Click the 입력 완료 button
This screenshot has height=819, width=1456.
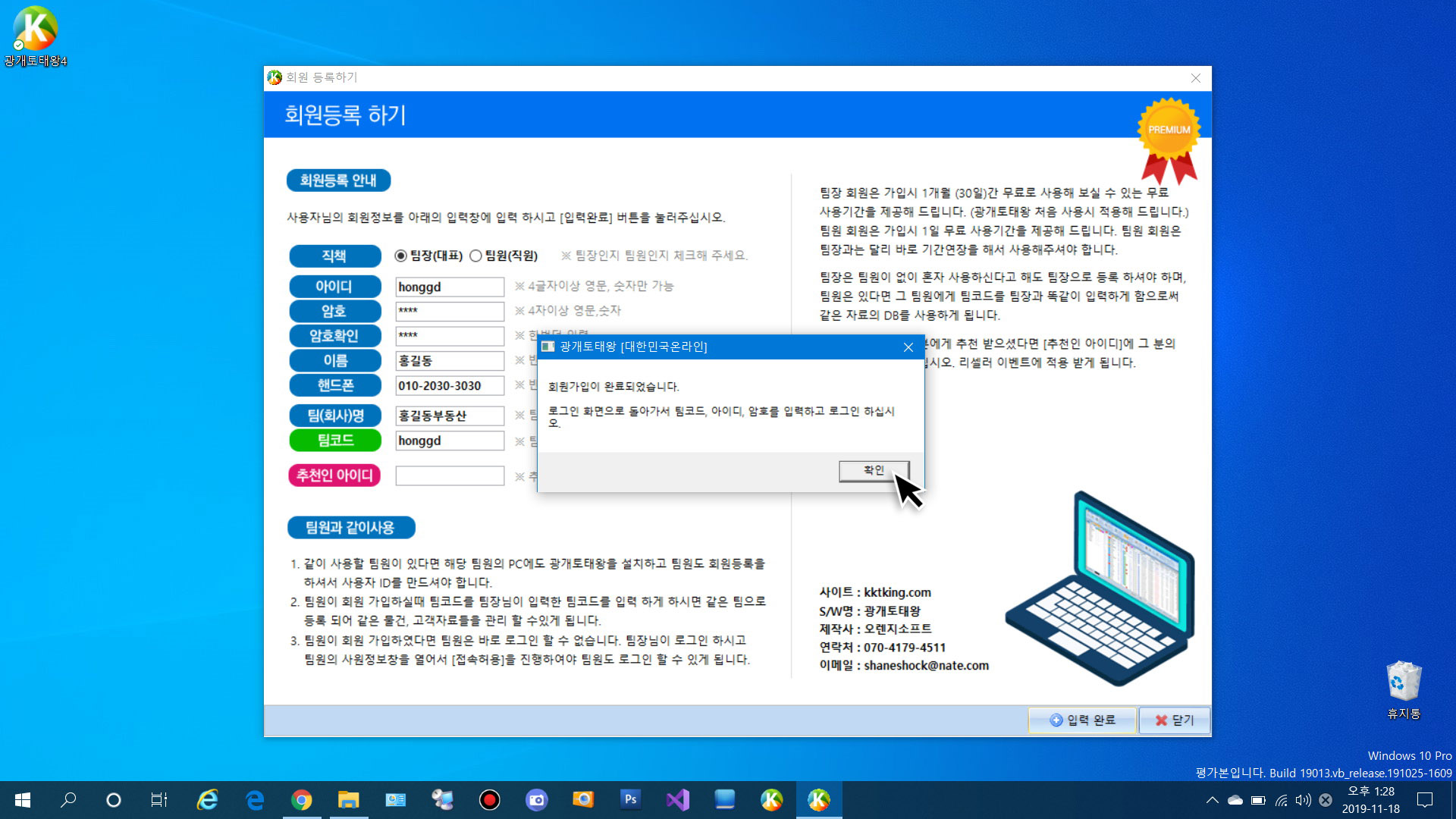(1082, 720)
